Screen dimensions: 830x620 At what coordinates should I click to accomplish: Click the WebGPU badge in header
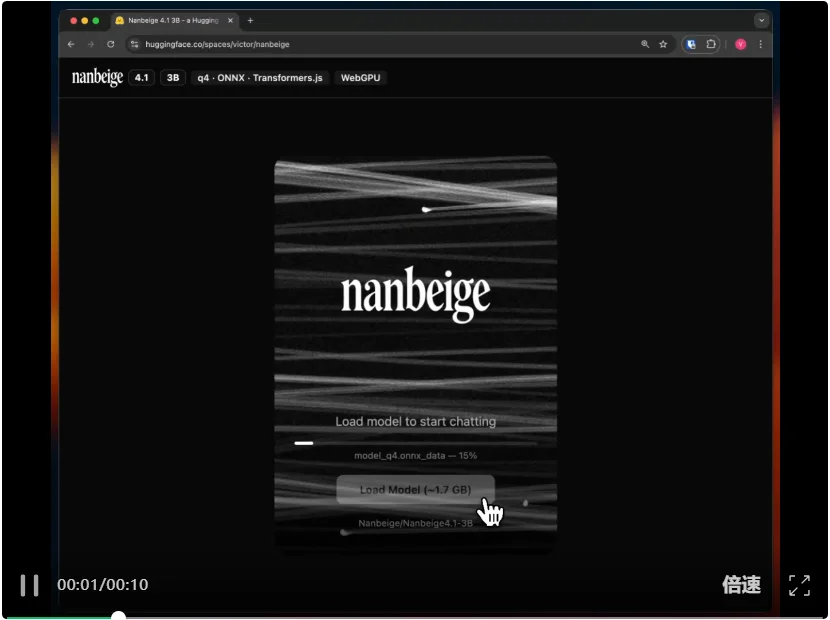coord(360,77)
